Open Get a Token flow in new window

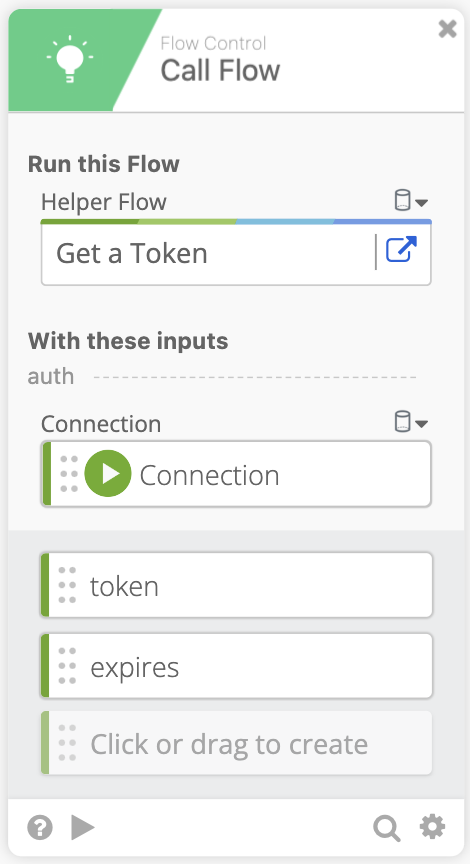coord(401,249)
